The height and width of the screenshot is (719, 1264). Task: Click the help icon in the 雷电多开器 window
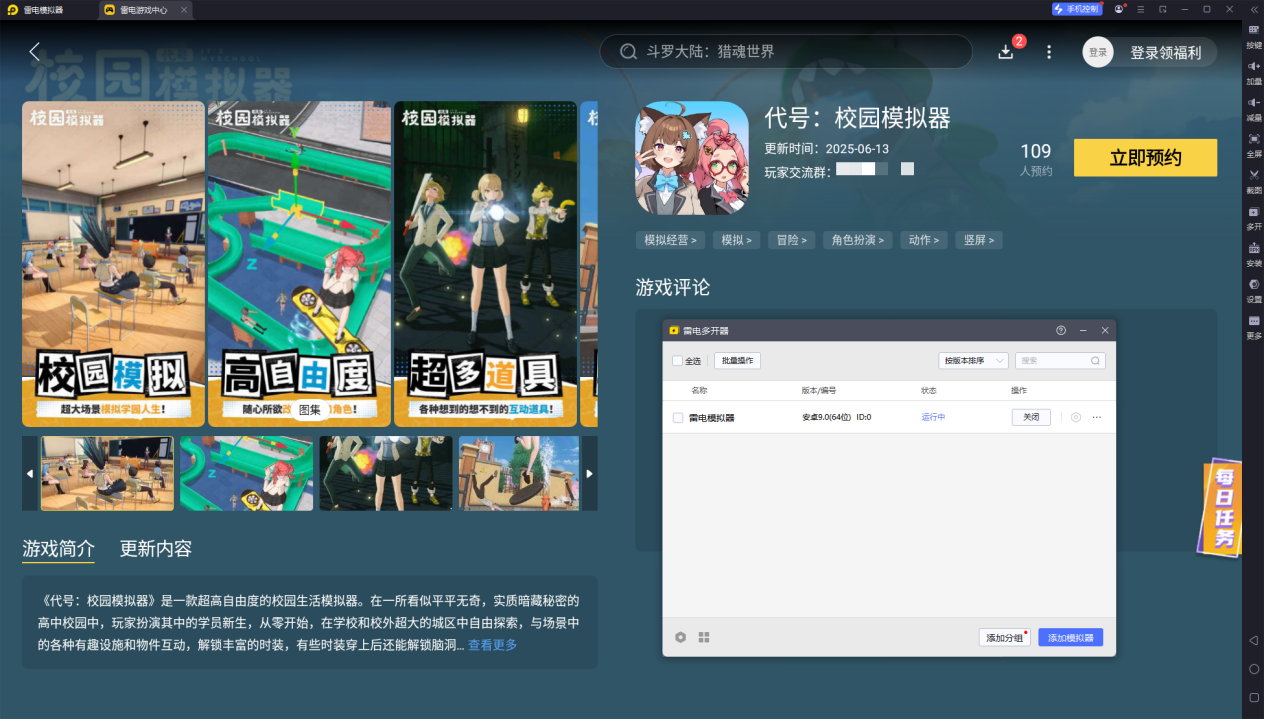click(x=1061, y=330)
